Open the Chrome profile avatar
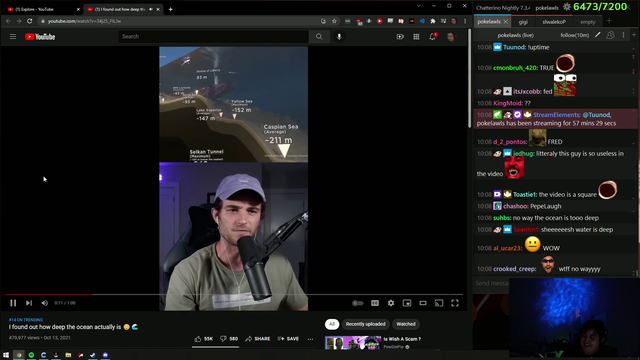The image size is (640, 360). 454,21
